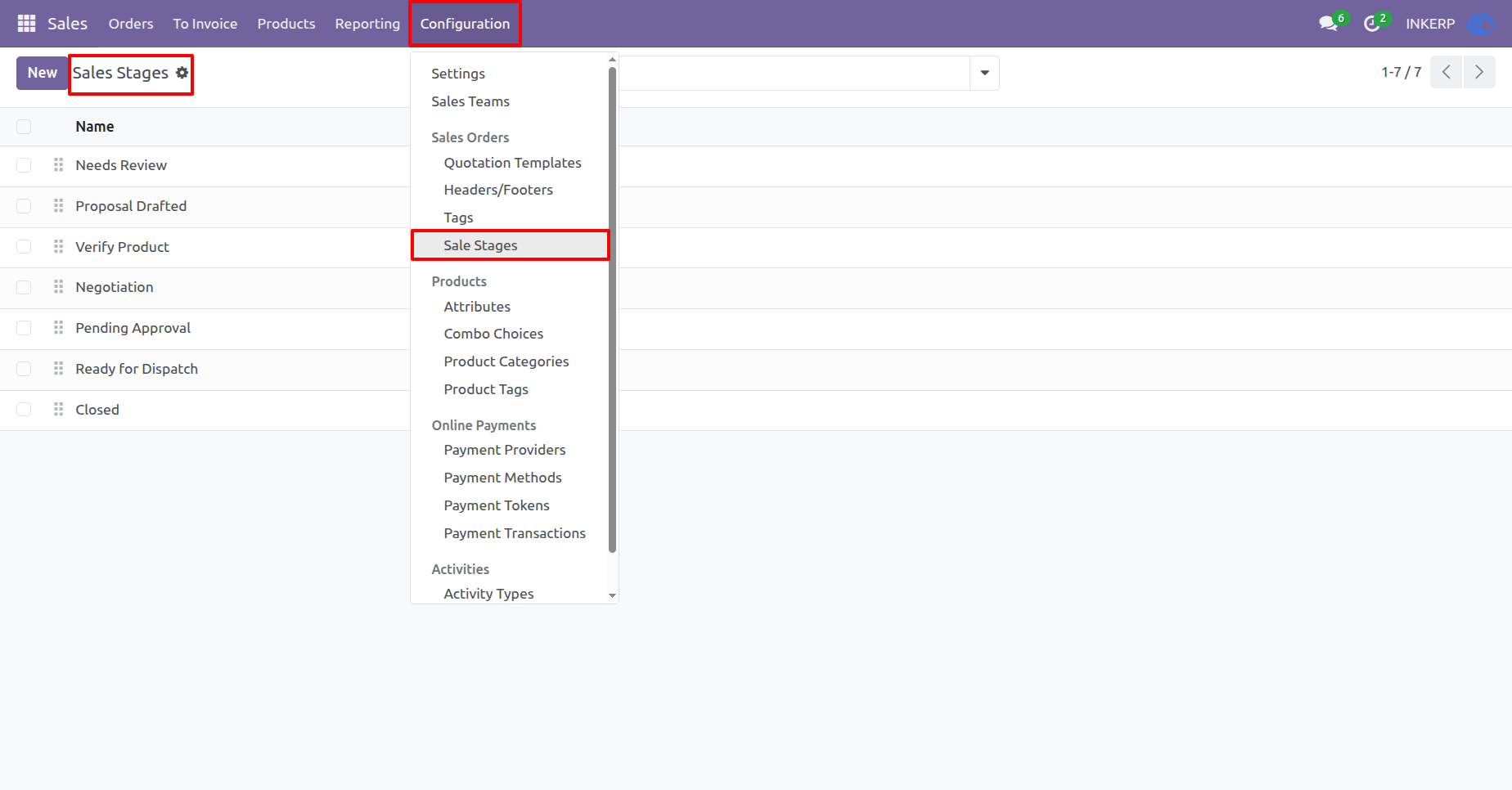Click the scroll-down arrow of the menu
This screenshot has height=790, width=1512.
[612, 596]
